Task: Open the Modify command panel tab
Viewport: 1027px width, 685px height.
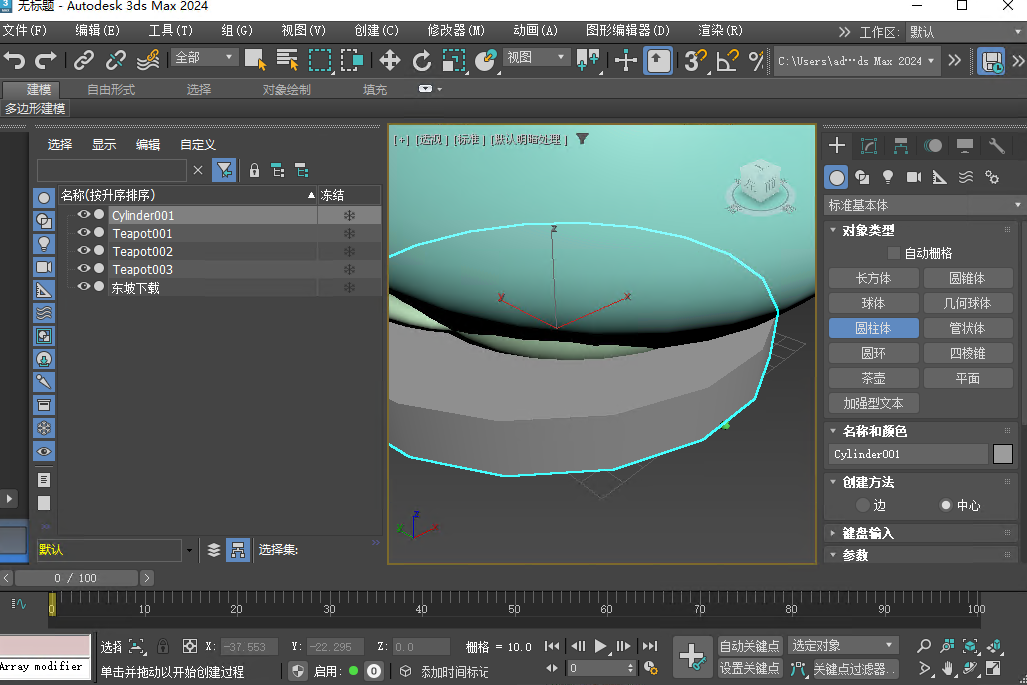Action: coord(869,146)
